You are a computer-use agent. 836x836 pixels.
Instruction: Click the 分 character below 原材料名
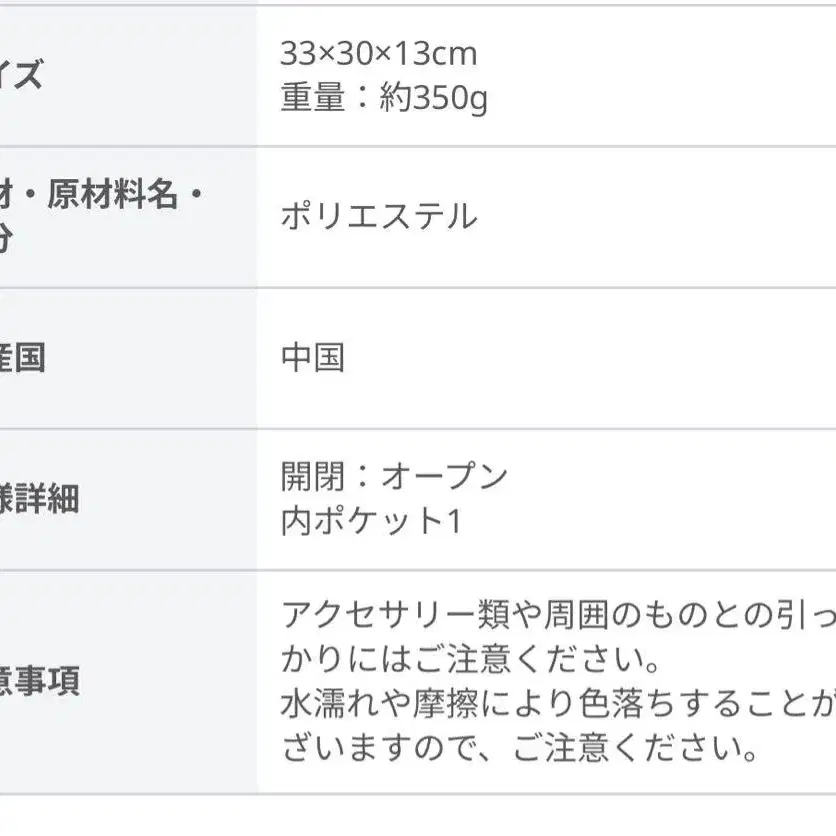[x=8, y=240]
